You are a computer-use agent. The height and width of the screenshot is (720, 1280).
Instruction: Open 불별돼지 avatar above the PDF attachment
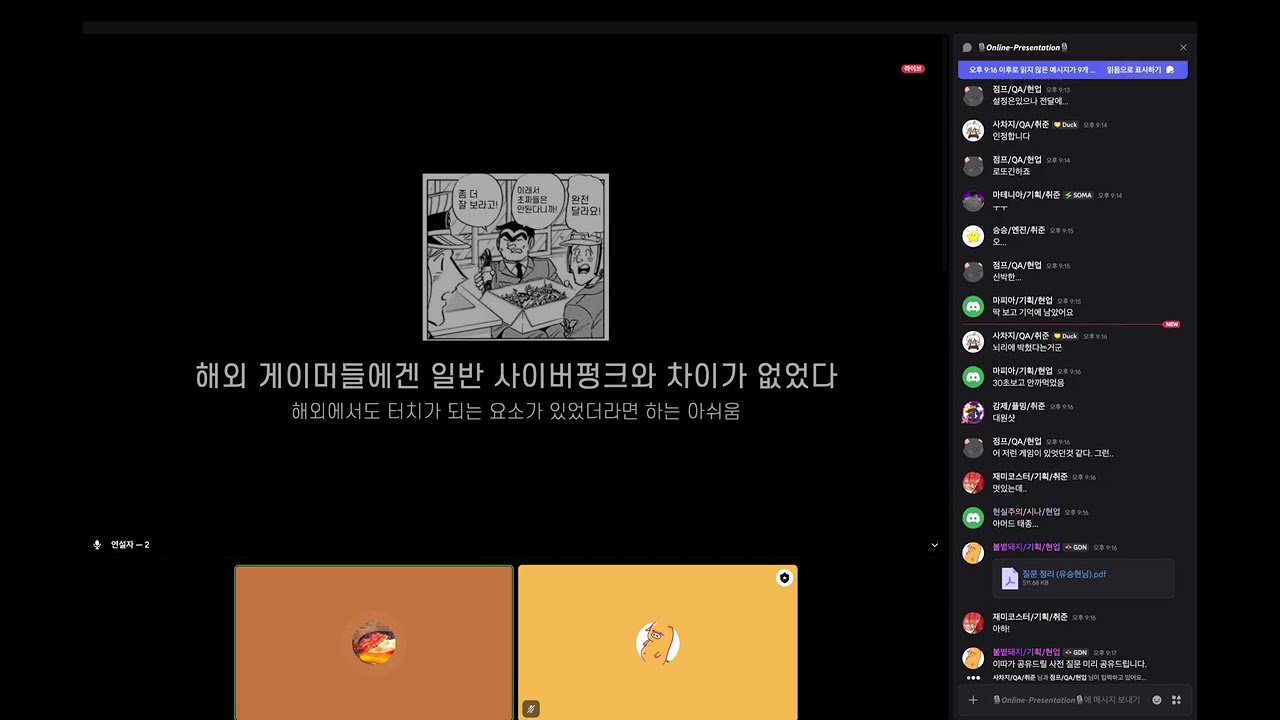[x=973, y=552]
